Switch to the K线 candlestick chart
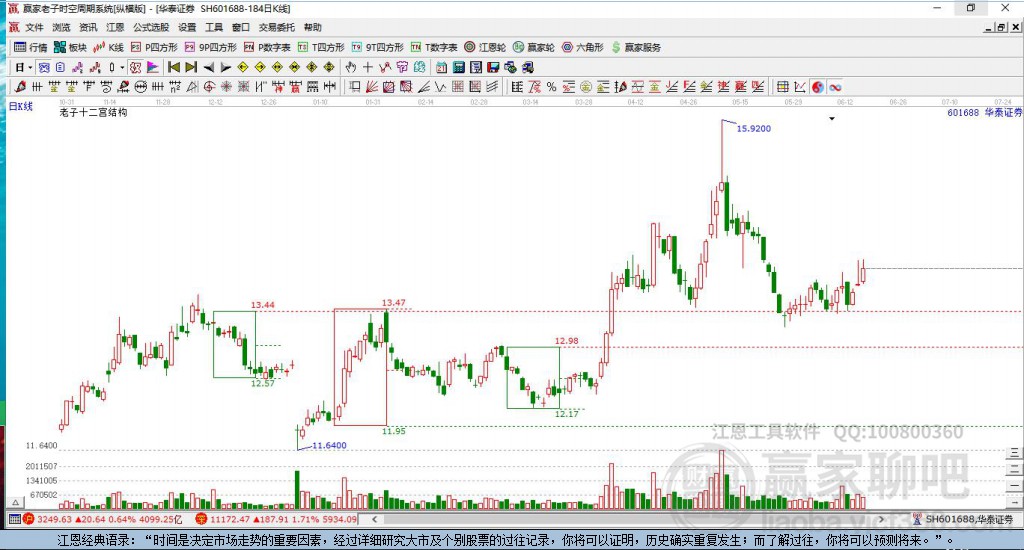 [108, 47]
